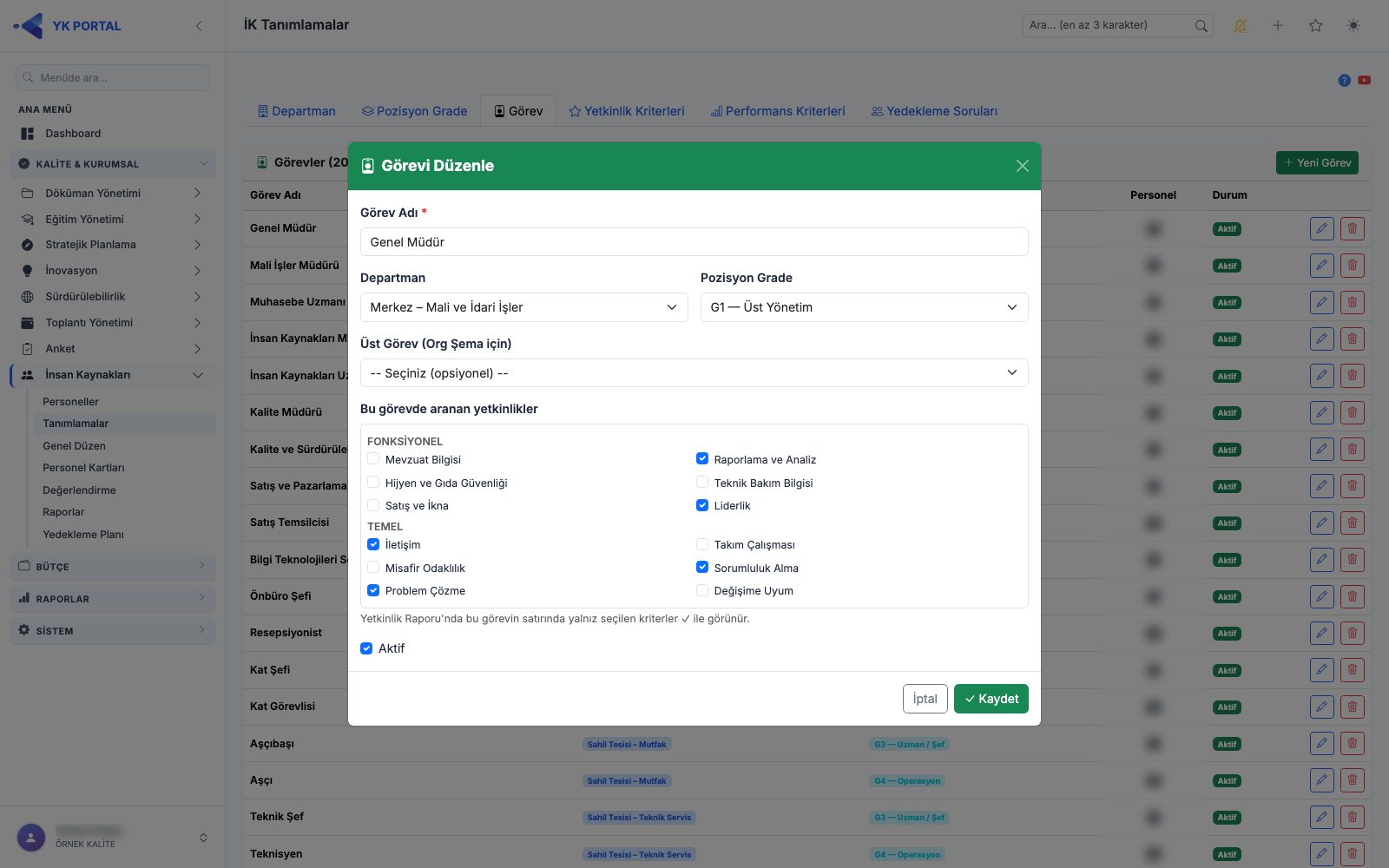Click the notification bell icon in top bar
Viewport: 1389px width, 868px height.
pos(1240,26)
